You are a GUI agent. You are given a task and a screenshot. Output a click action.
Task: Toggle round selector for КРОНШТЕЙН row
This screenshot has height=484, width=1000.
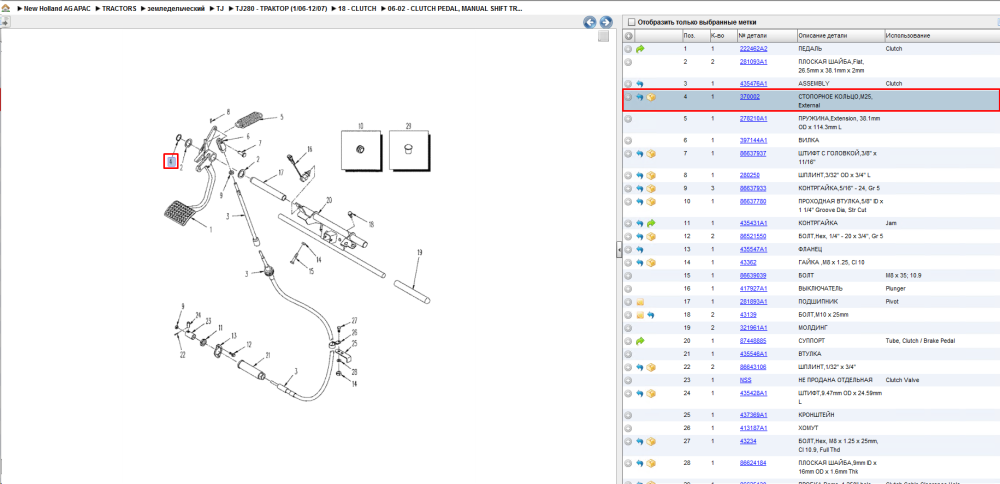[x=628, y=415]
